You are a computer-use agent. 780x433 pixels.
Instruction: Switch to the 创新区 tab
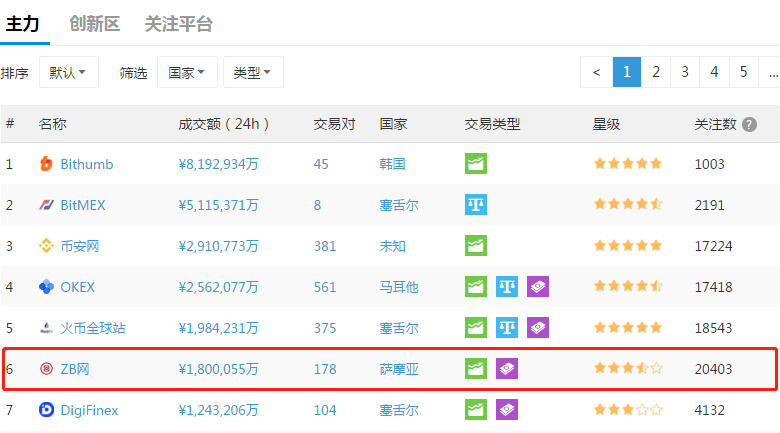click(x=95, y=23)
